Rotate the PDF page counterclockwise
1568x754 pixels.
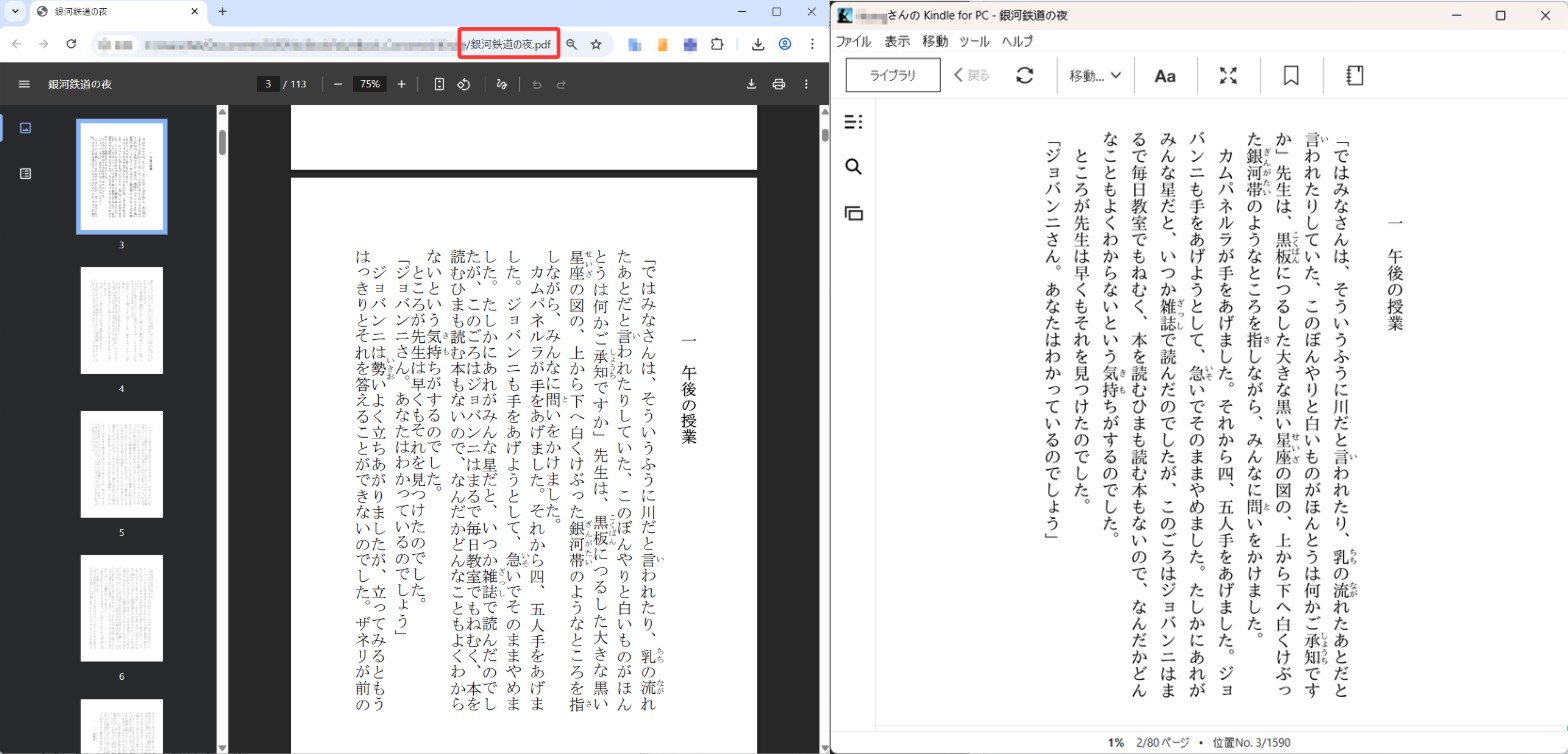[464, 84]
